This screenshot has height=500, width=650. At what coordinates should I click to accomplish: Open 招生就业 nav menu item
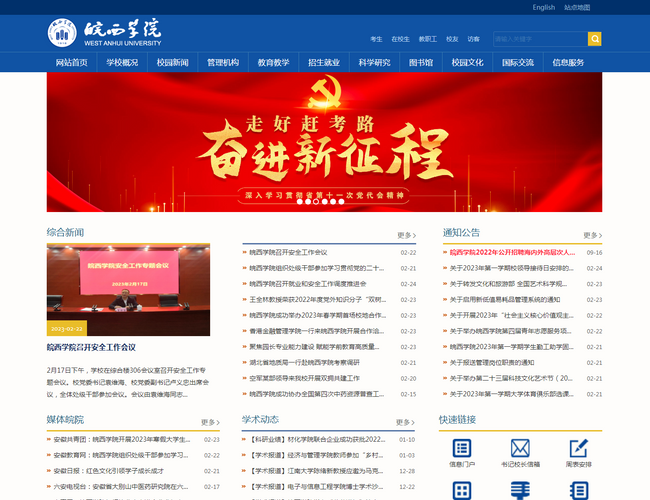[324, 63]
